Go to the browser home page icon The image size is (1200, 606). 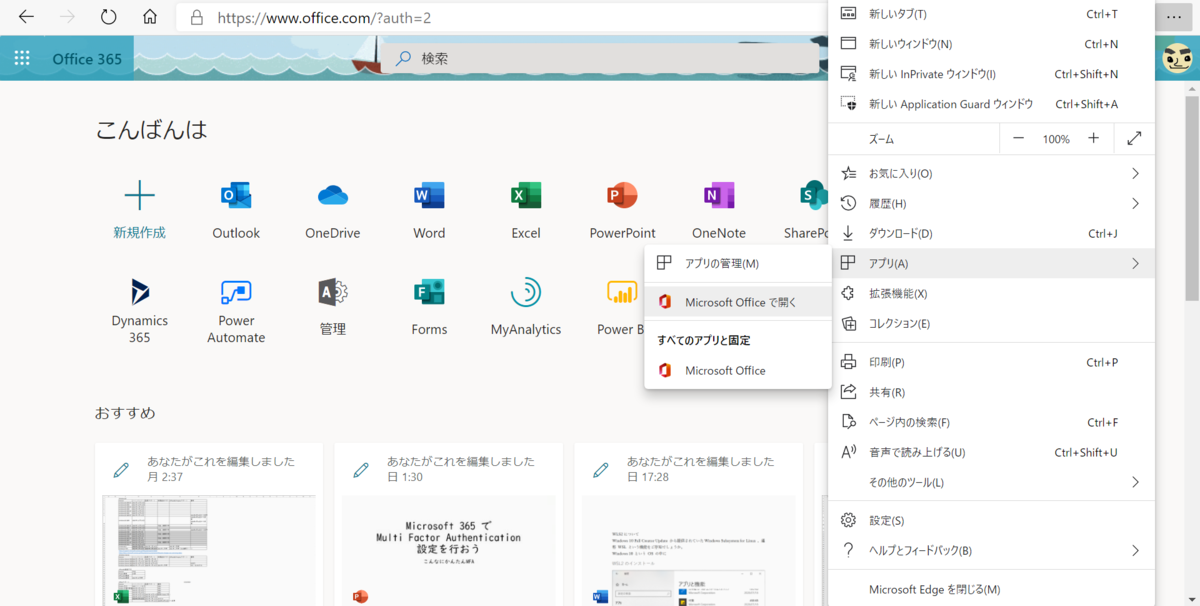tap(150, 18)
